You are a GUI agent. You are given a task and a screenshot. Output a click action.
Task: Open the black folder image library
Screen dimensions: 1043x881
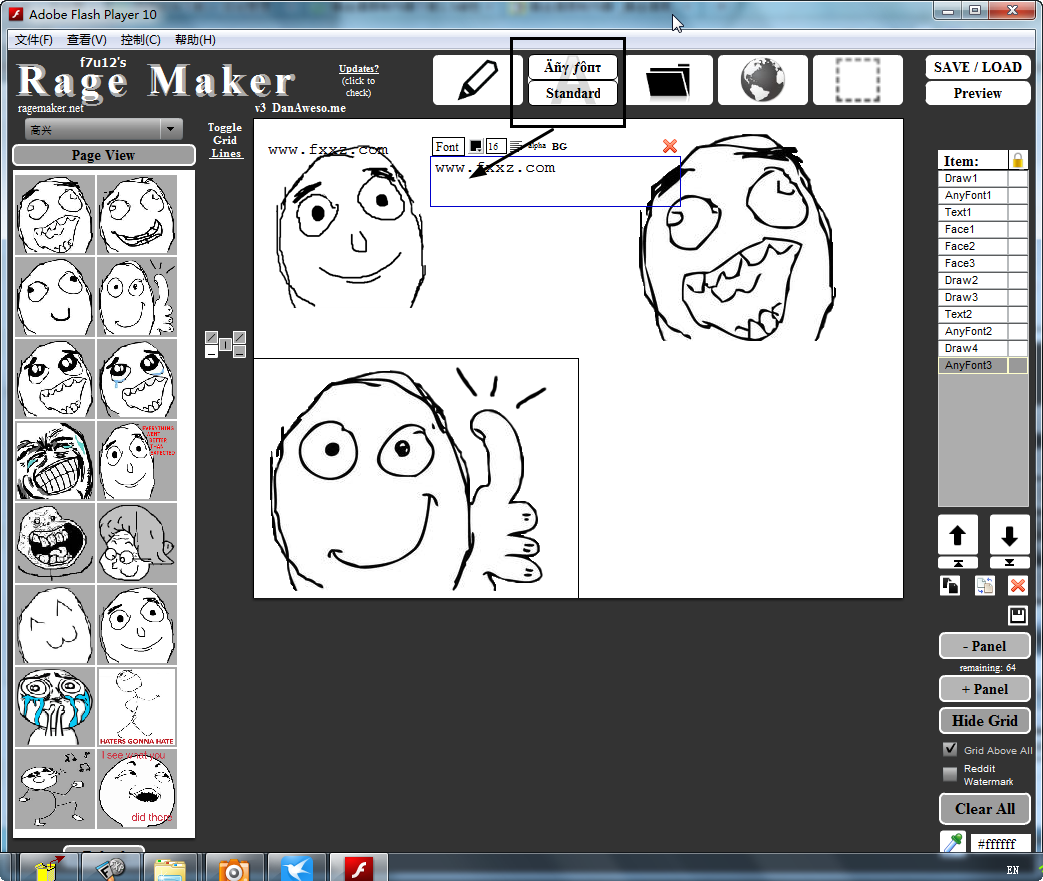[669, 80]
